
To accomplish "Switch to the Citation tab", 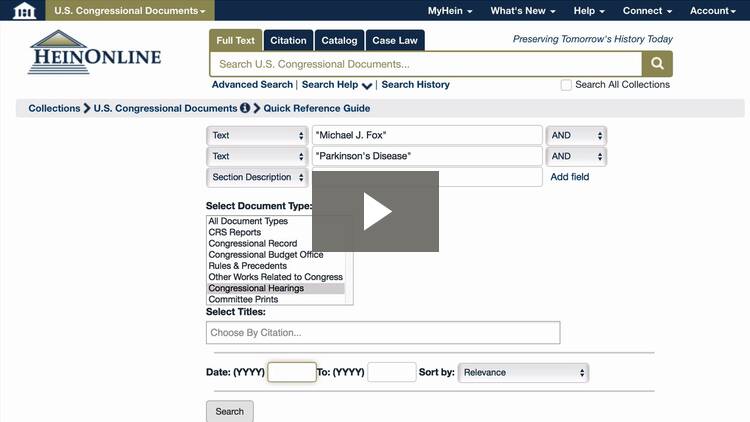I will coord(288,41).
